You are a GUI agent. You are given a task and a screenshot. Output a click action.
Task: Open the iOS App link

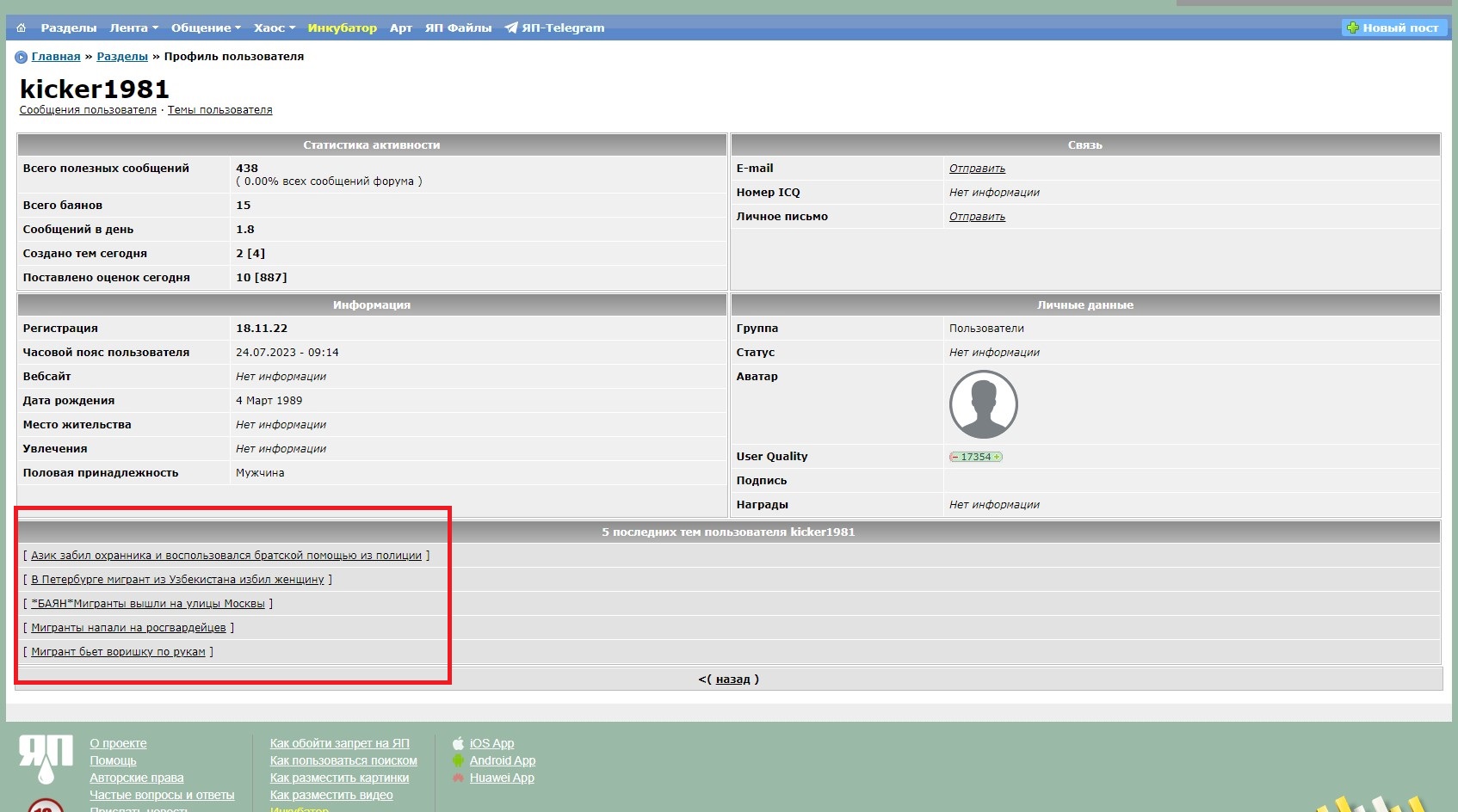tap(491, 743)
